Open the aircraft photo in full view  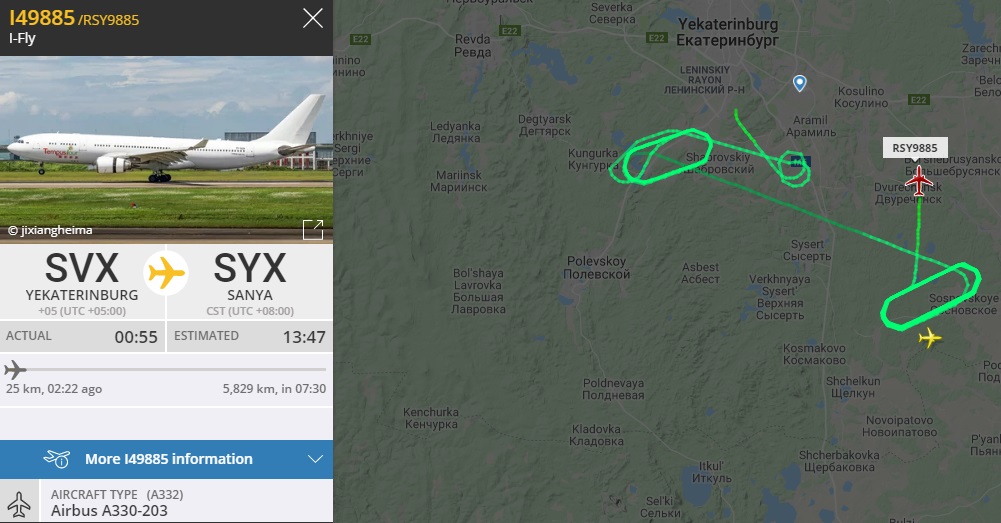click(313, 229)
